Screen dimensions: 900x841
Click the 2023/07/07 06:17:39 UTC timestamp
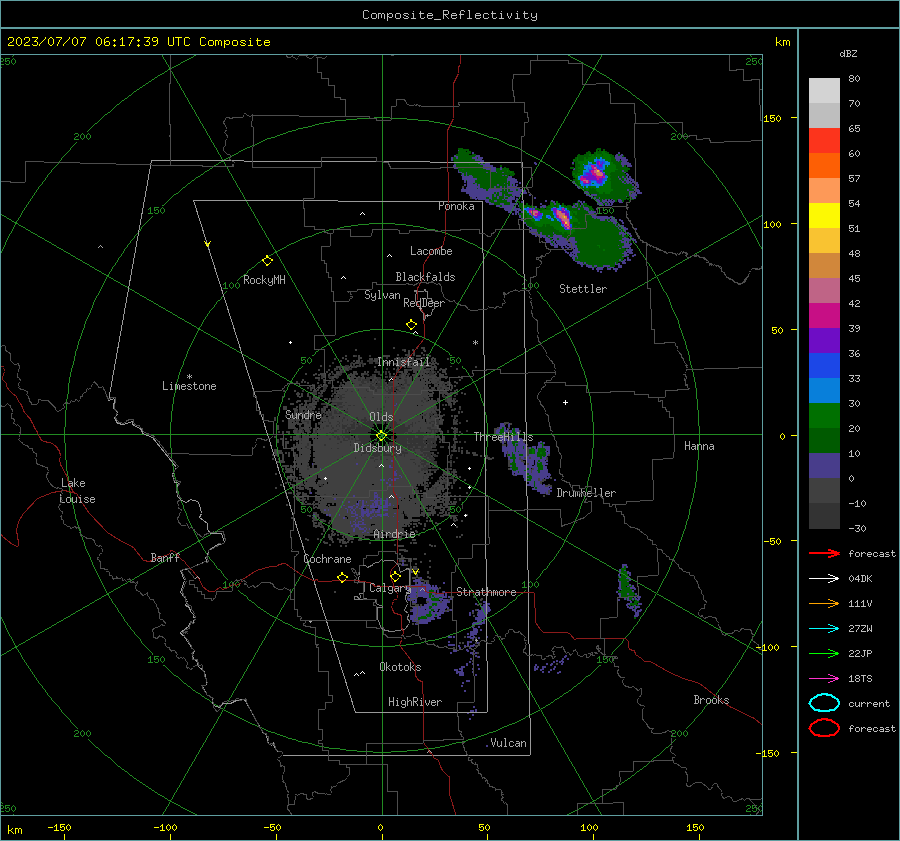tap(99, 42)
